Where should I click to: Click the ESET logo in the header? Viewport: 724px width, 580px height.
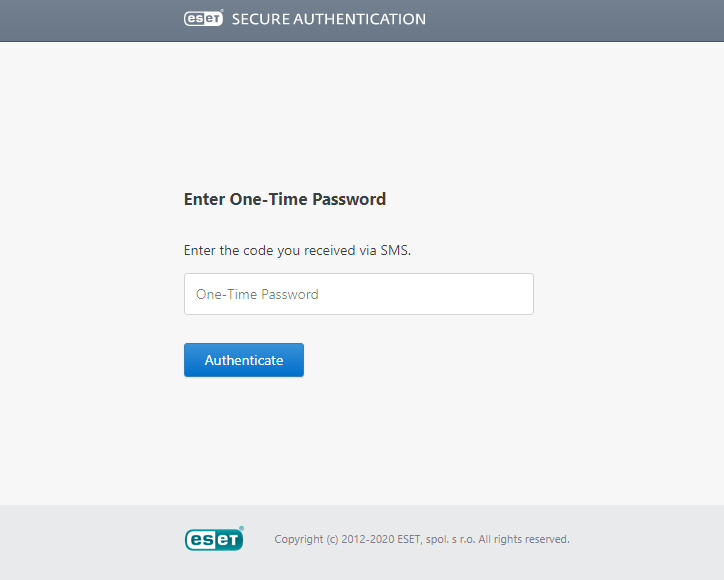[x=203, y=19]
